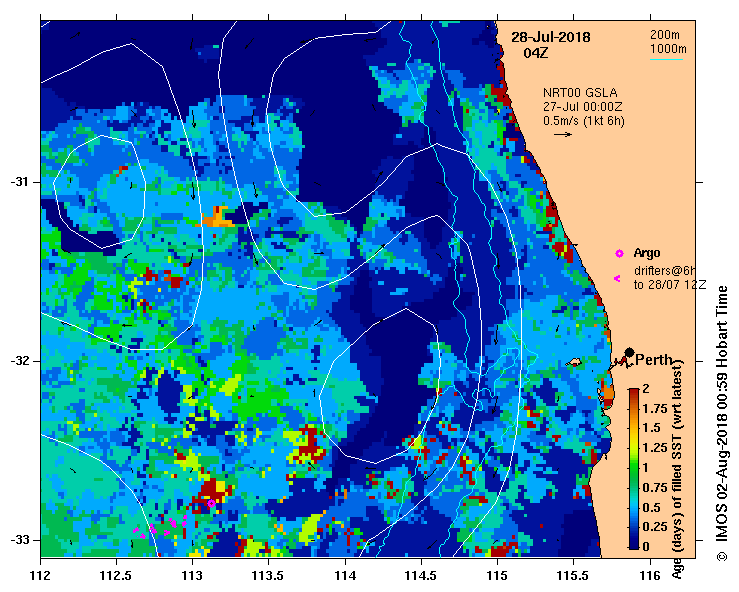Image resolution: width=739 pixels, height=592 pixels.
Task: Click the 1000m contour legend label
Action: (x=668, y=49)
